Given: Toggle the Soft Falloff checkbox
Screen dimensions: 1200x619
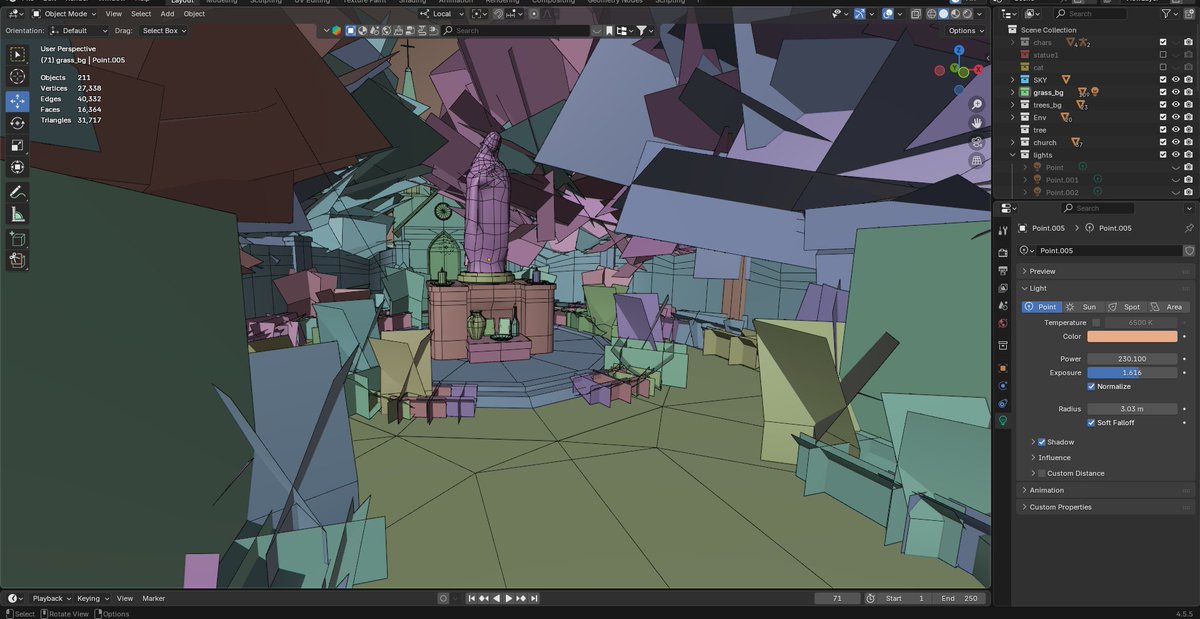Looking at the screenshot, I should coord(1092,422).
